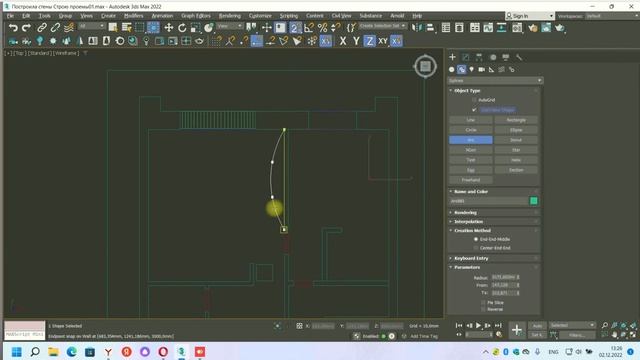Enable the Pie Slice checkbox
The image size is (640, 360).
point(483,302)
